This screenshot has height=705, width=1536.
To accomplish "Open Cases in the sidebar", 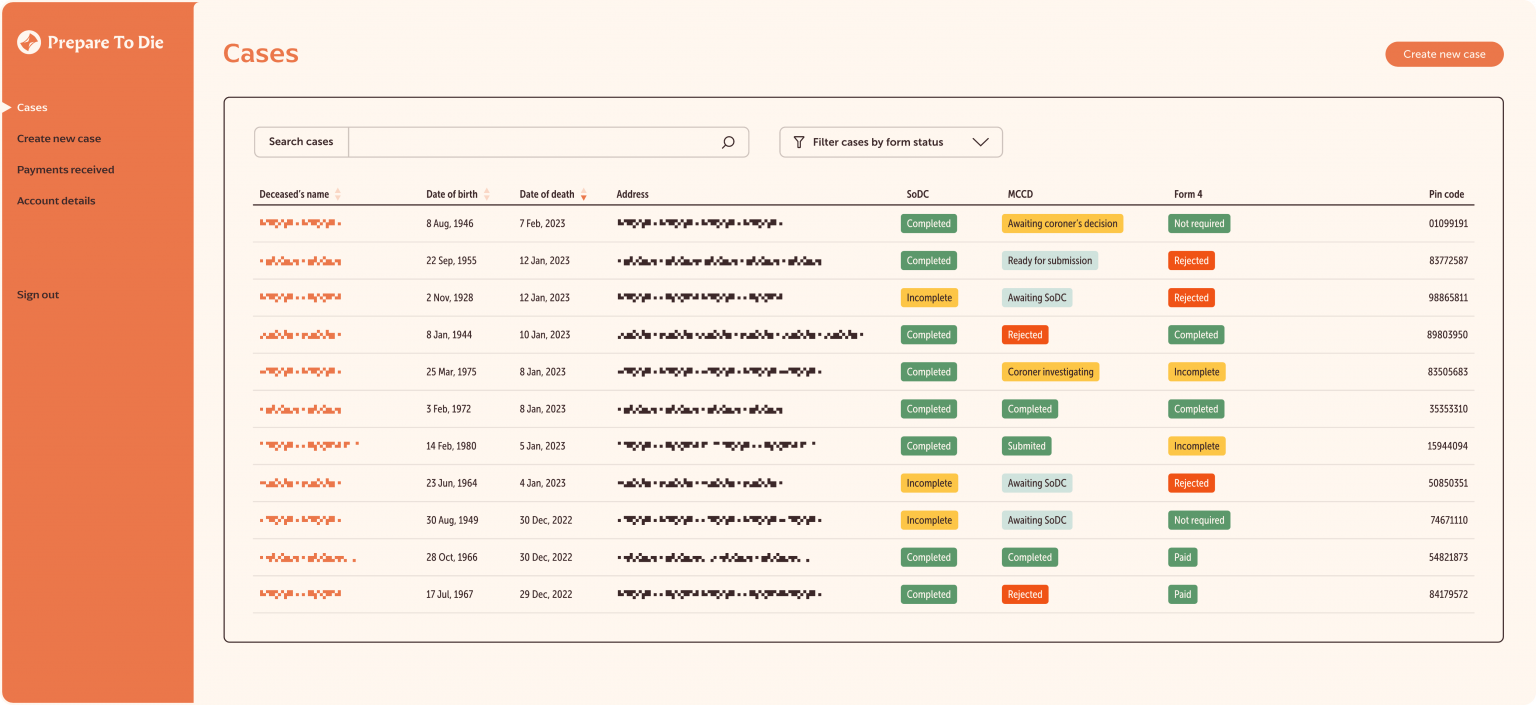I will pos(32,107).
